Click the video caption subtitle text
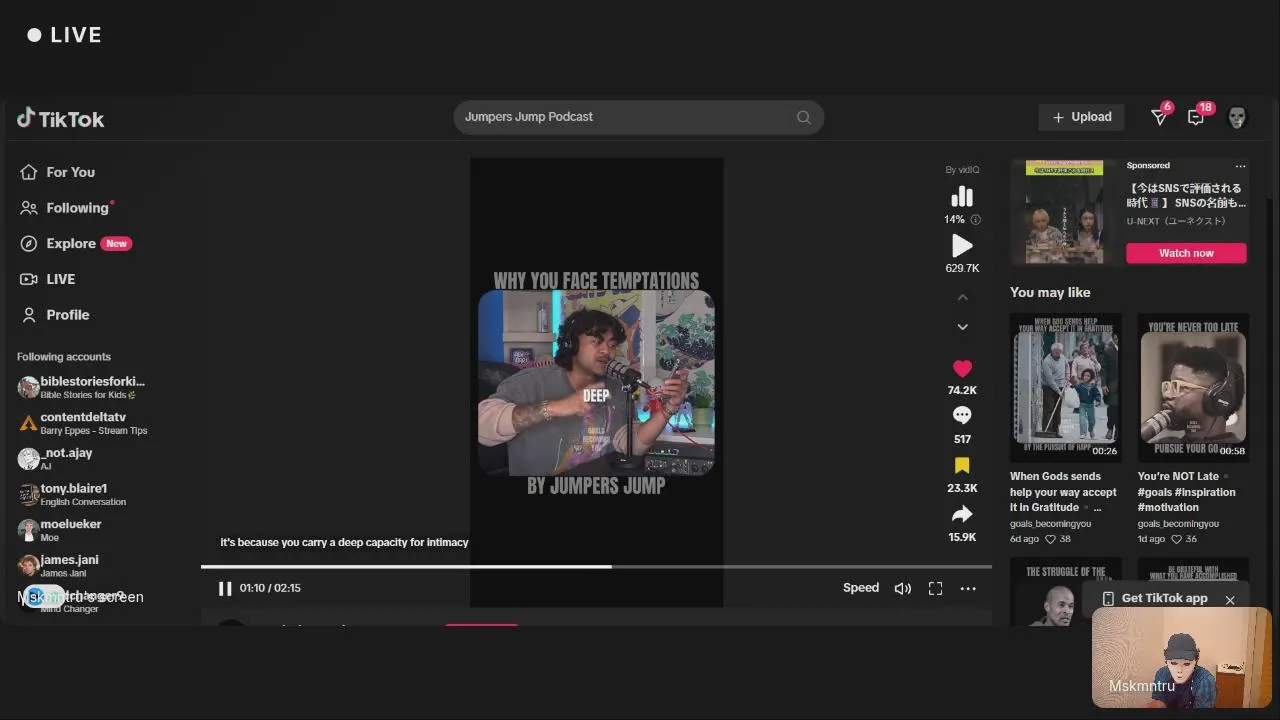1280x720 pixels. tap(344, 542)
